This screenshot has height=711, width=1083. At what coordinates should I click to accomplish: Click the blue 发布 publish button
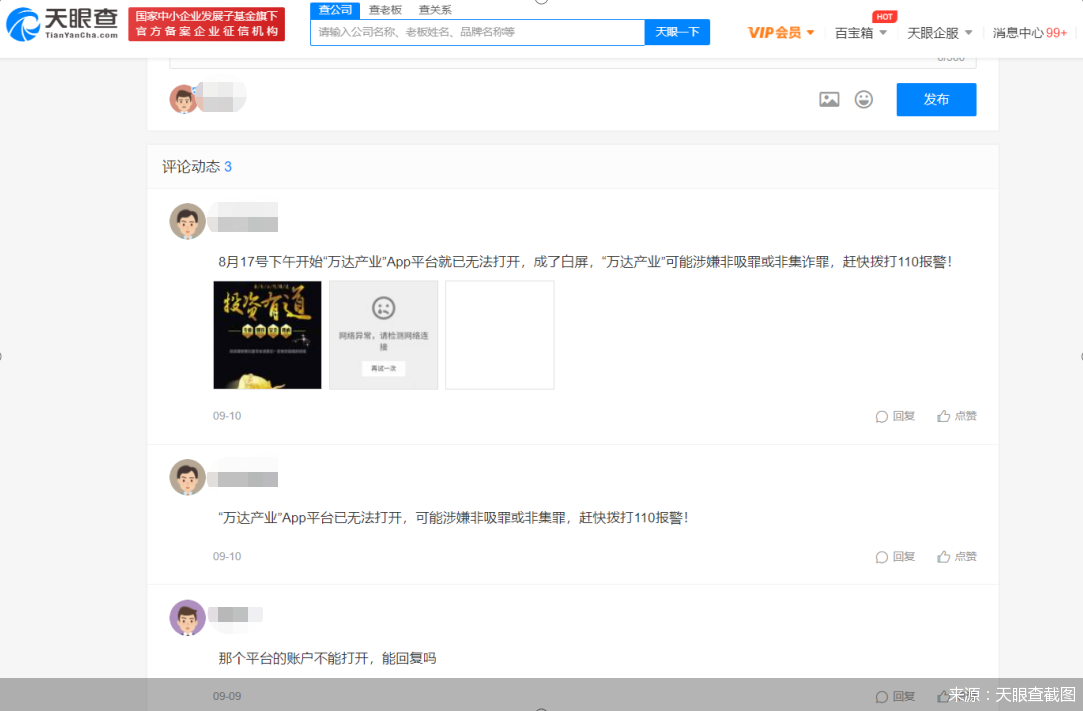pos(936,99)
